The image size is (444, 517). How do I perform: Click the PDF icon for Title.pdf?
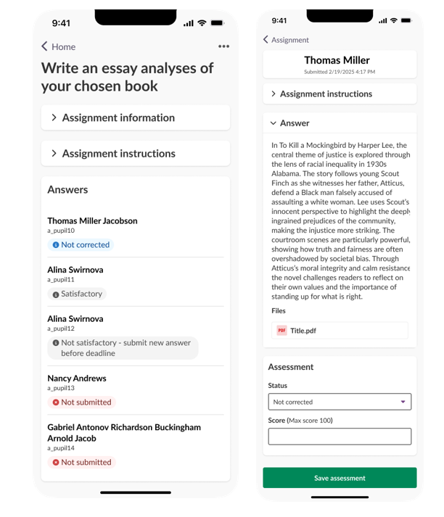click(x=282, y=330)
